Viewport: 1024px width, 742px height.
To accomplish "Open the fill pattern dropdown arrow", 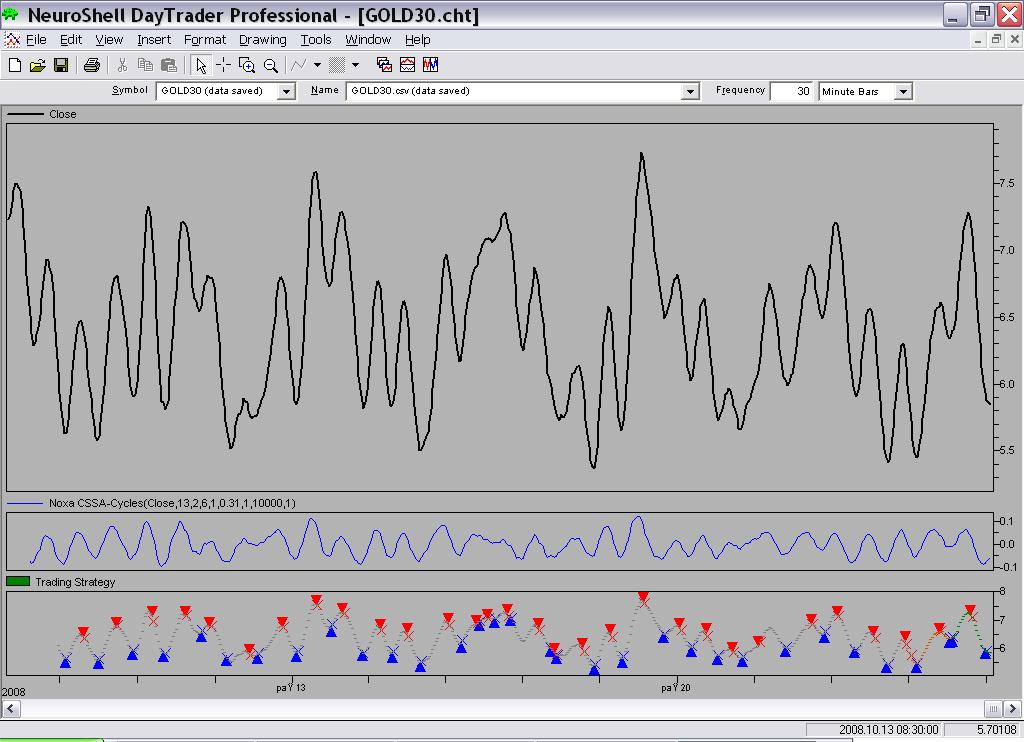I will 355,65.
